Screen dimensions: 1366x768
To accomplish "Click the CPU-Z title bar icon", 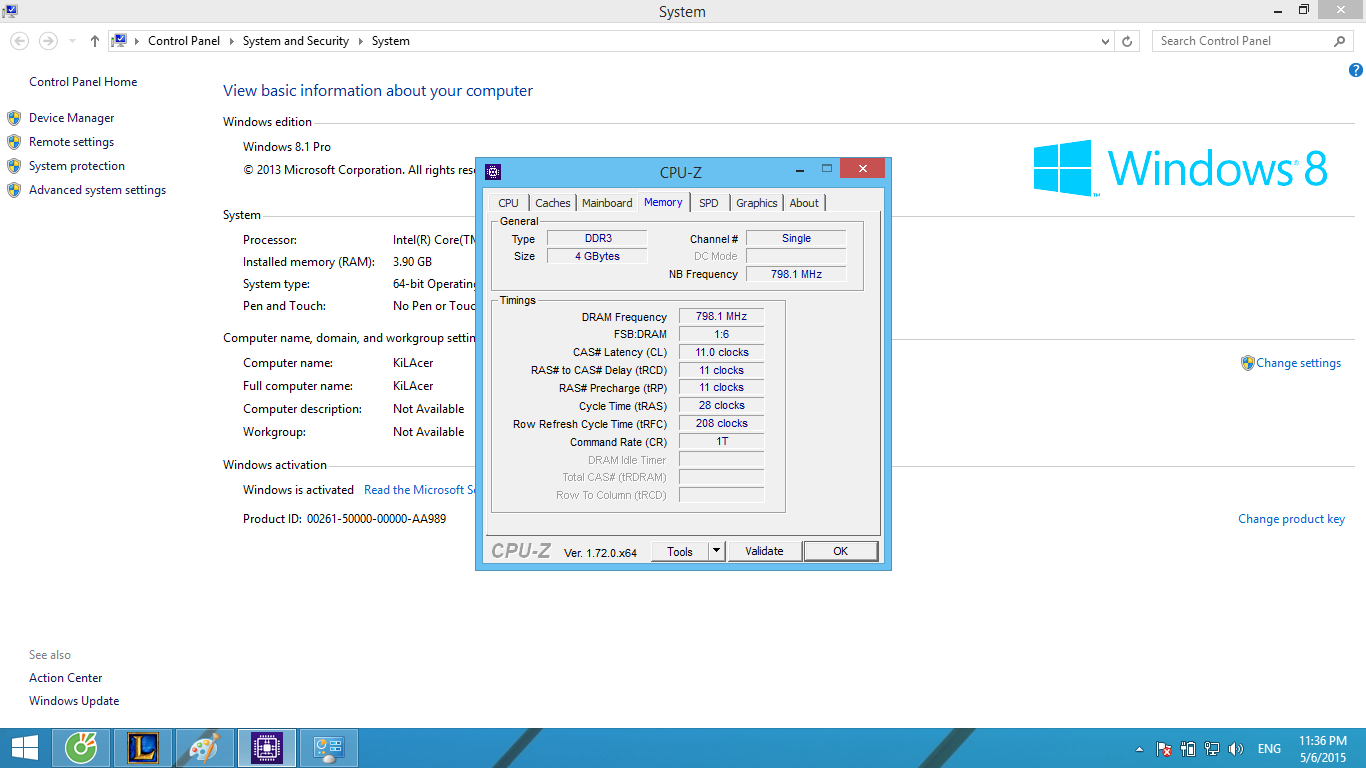I will (x=492, y=172).
